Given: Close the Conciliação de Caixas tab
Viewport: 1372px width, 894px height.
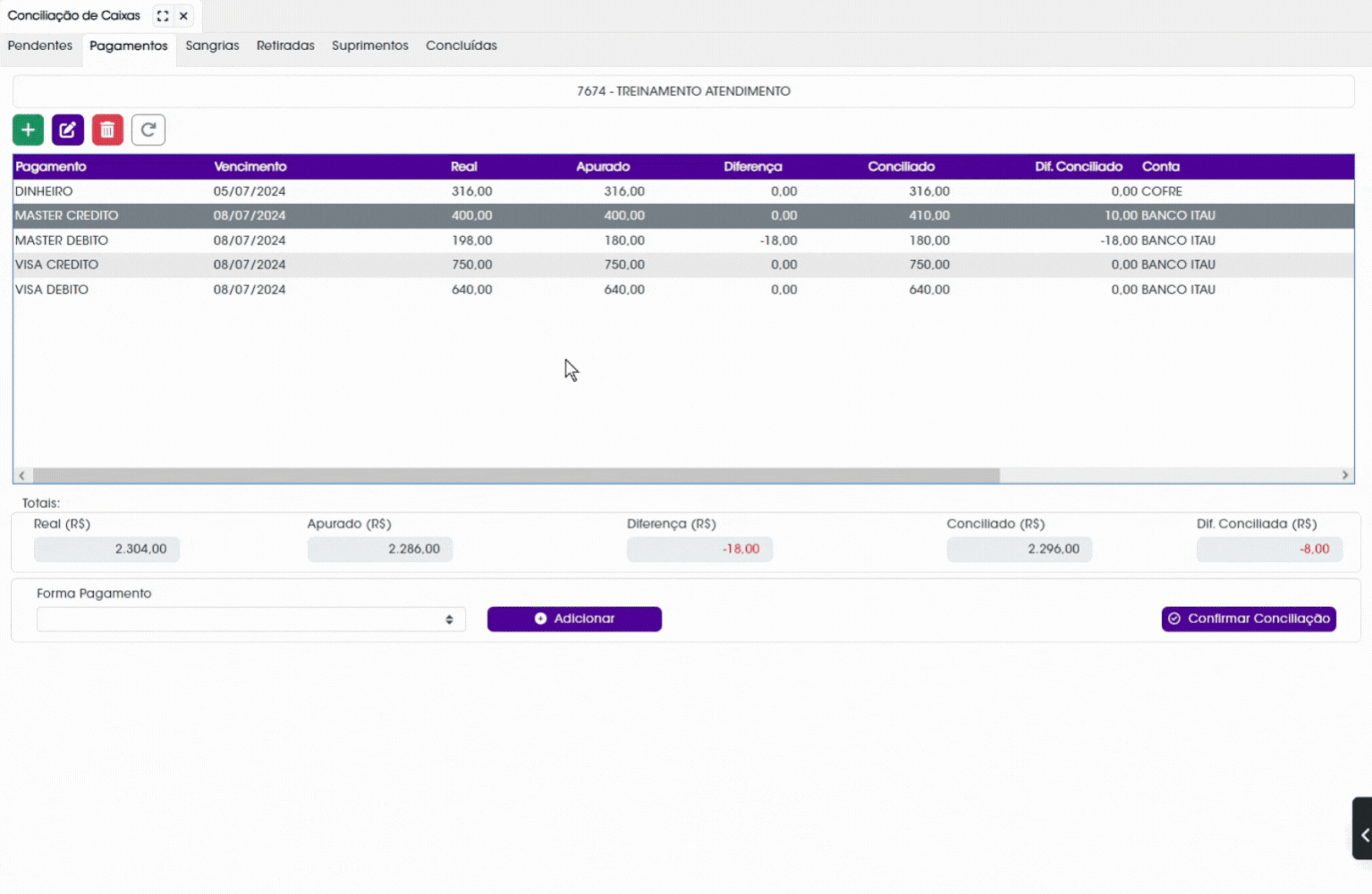Looking at the screenshot, I should [x=183, y=16].
